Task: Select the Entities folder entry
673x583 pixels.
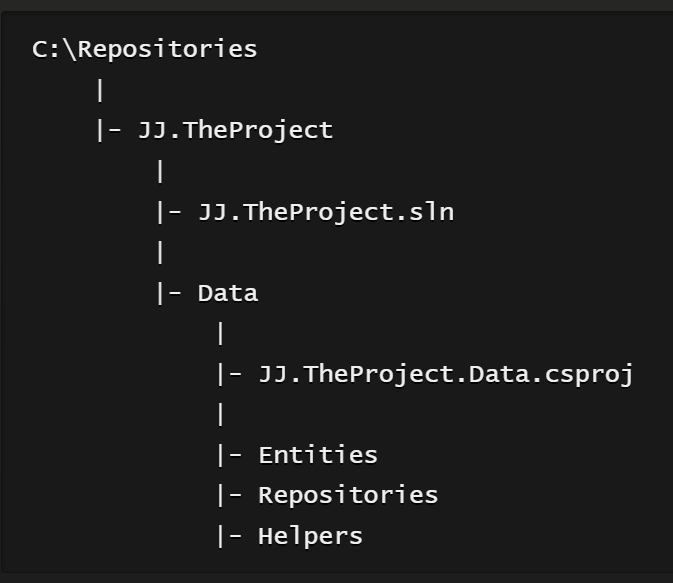Action: tap(318, 455)
